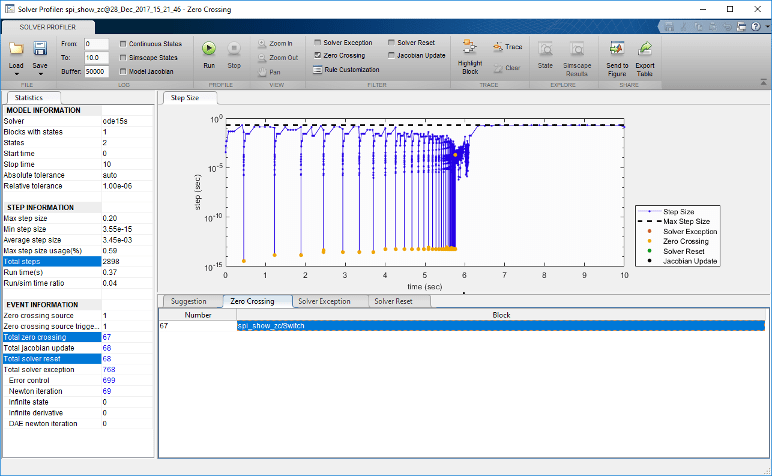The height and width of the screenshot is (476, 772).
Task: Click the Rule Customization button
Action: pyautogui.click(x=347, y=70)
